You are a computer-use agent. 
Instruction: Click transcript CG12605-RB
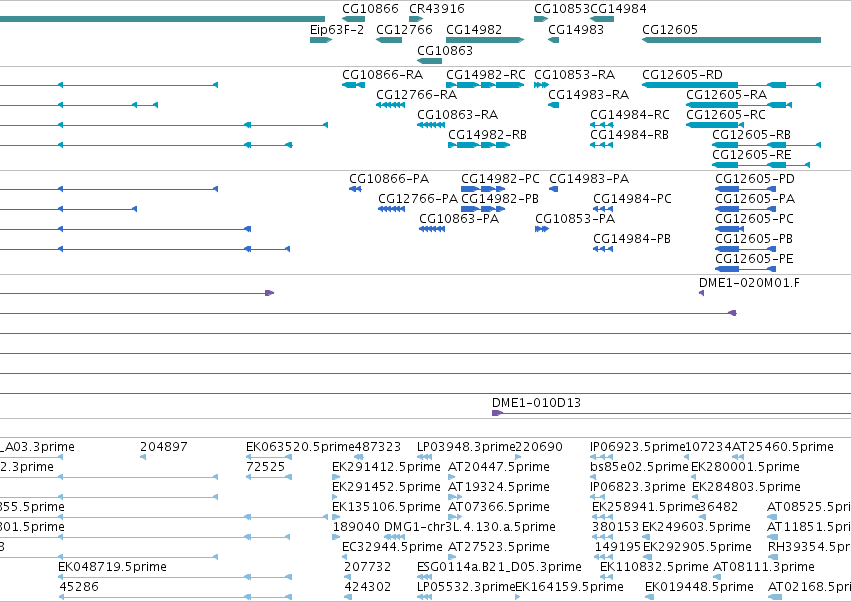tap(751, 135)
